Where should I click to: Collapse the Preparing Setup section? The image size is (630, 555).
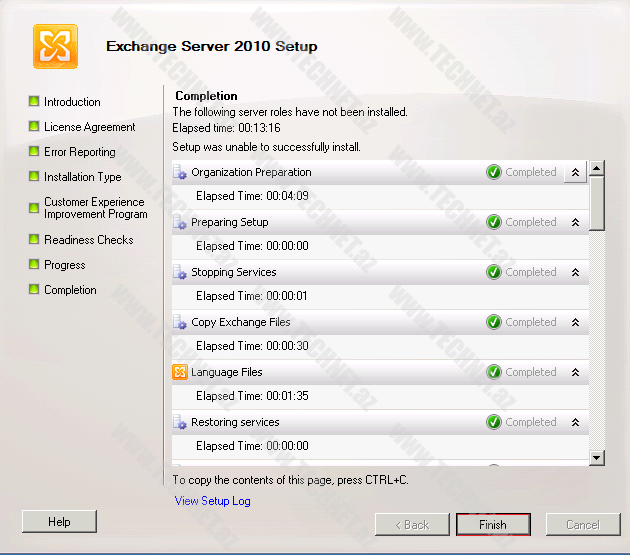(x=575, y=222)
